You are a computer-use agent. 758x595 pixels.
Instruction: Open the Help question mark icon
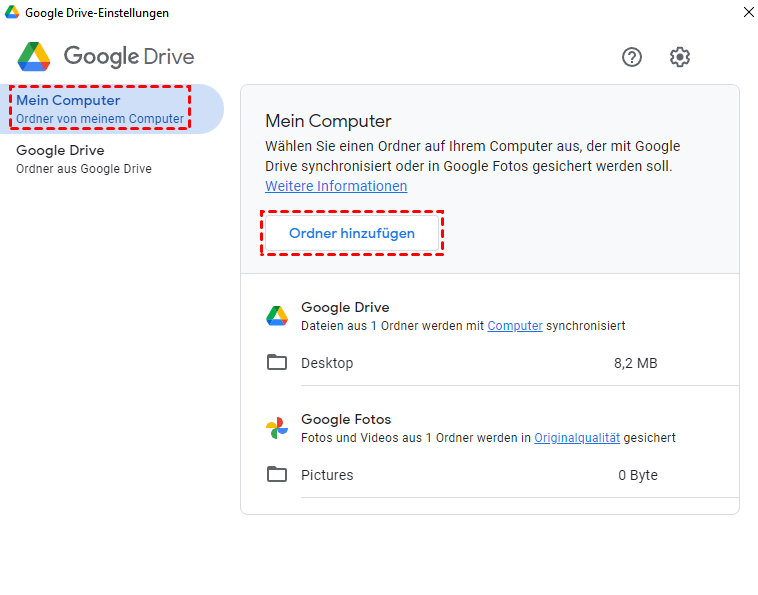(x=632, y=57)
